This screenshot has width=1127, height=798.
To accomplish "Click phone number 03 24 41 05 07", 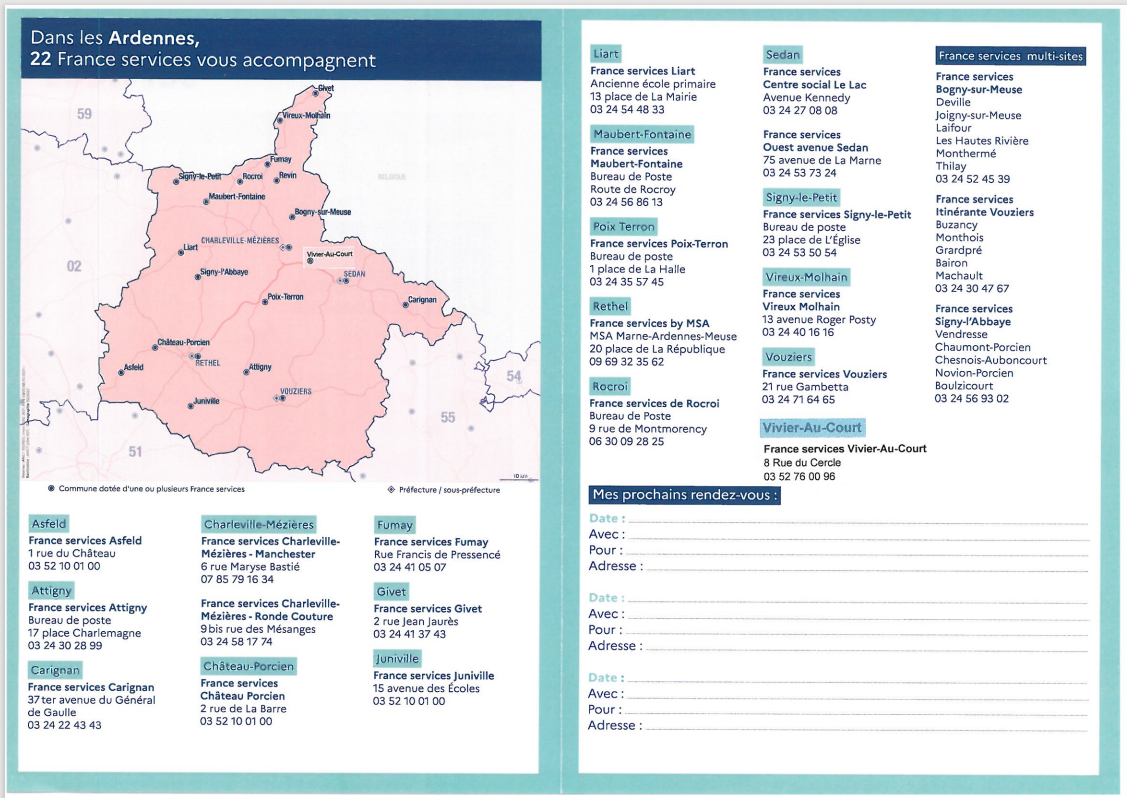I will pos(410,567).
